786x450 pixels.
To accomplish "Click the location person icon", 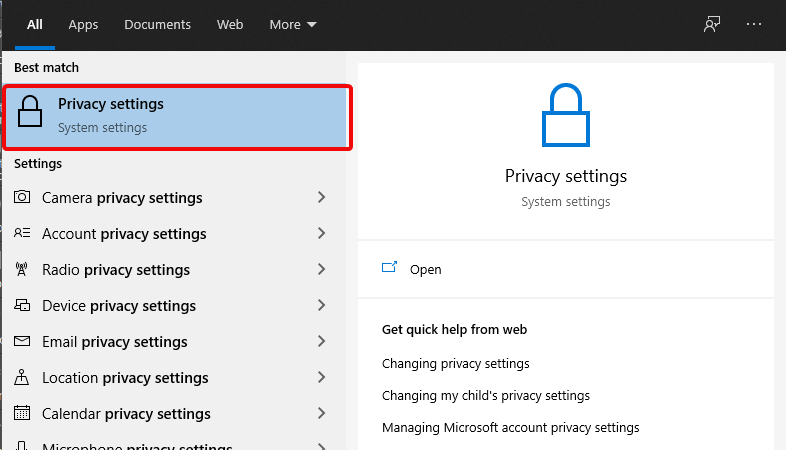I will tap(22, 377).
